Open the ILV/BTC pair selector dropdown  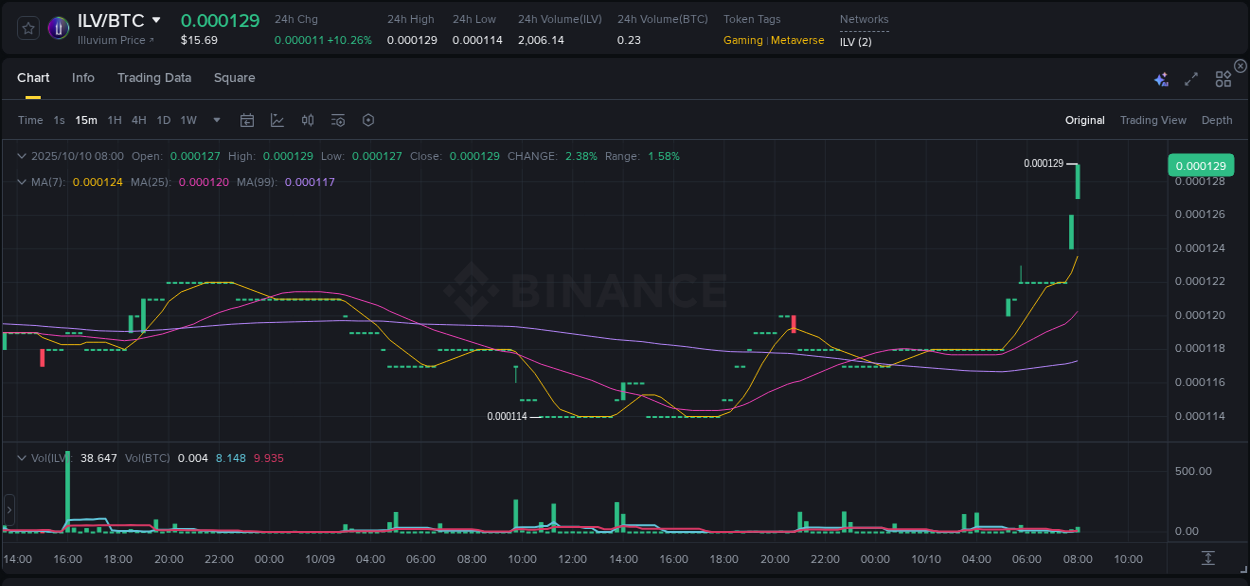coord(157,20)
